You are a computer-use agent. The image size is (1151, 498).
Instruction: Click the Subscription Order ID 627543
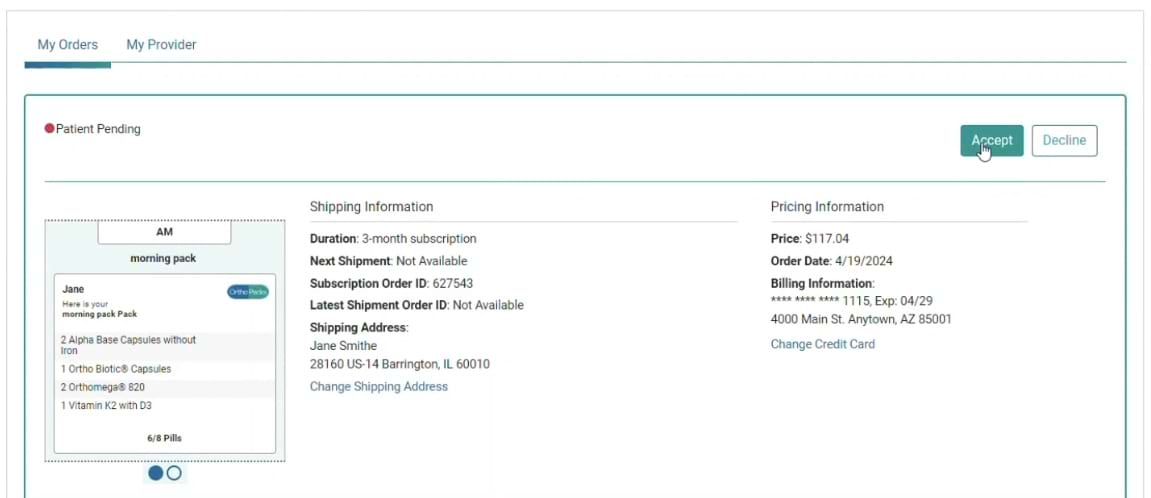[391, 283]
